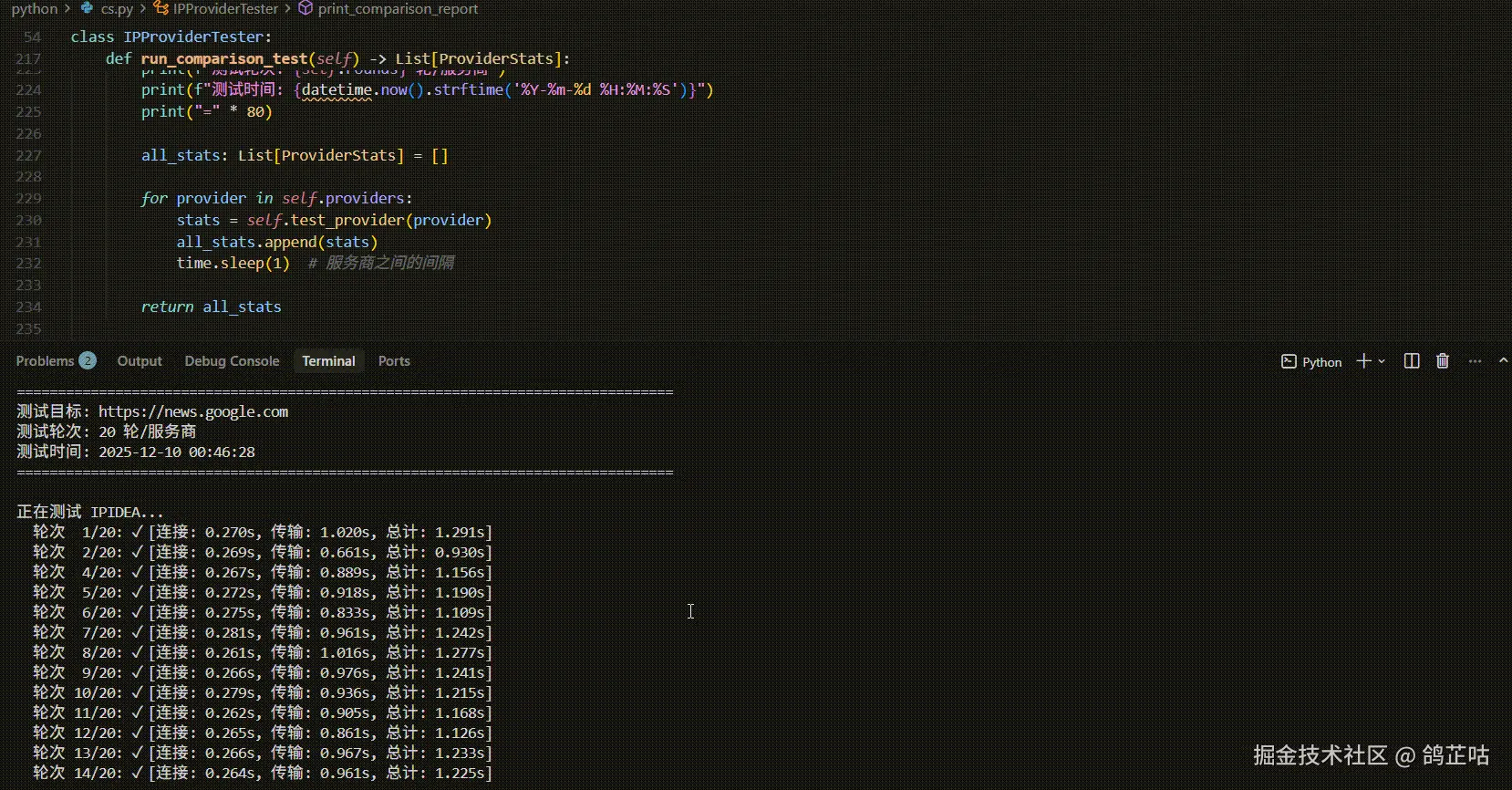This screenshot has width=1512, height=790.
Task: Switch to the Problems tab
Action: click(x=55, y=361)
